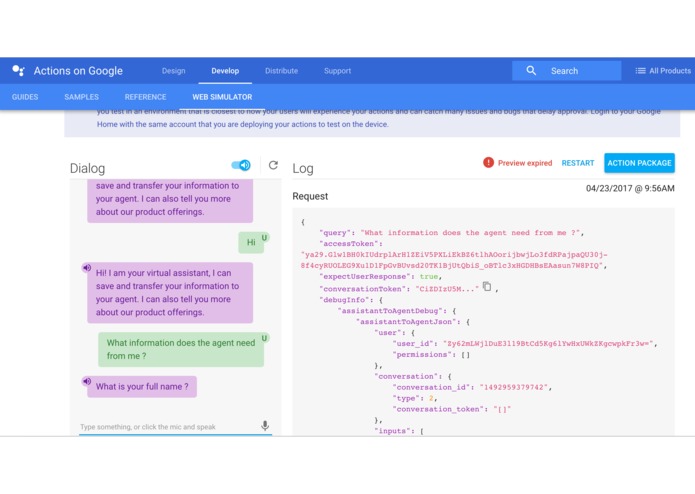Click the Log heading
This screenshot has width=695, height=494.
[x=303, y=168]
